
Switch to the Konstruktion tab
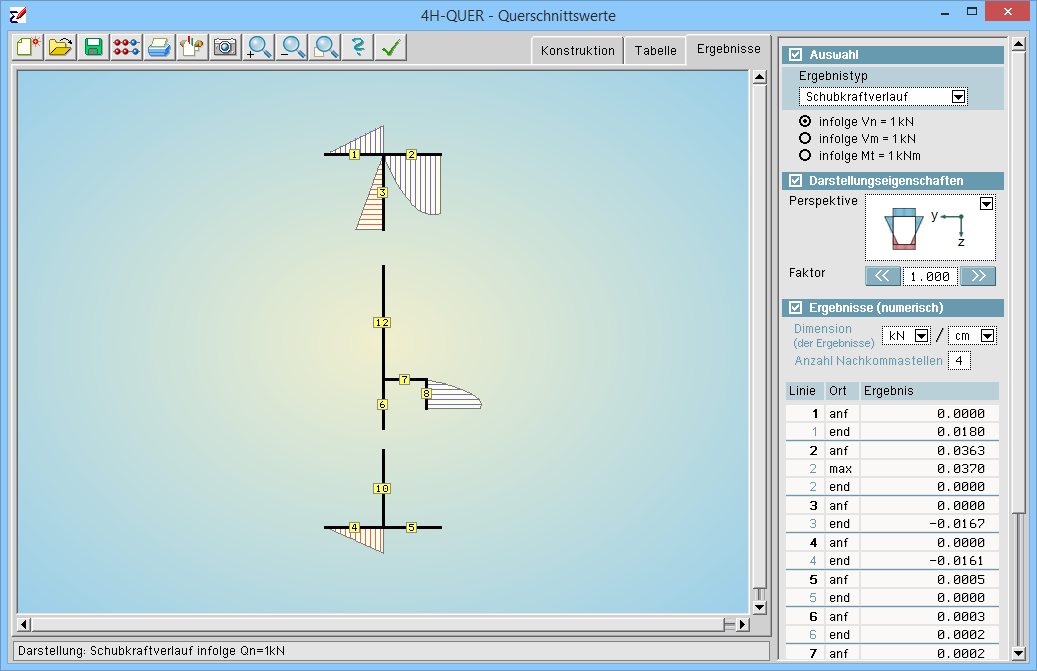tap(577, 51)
